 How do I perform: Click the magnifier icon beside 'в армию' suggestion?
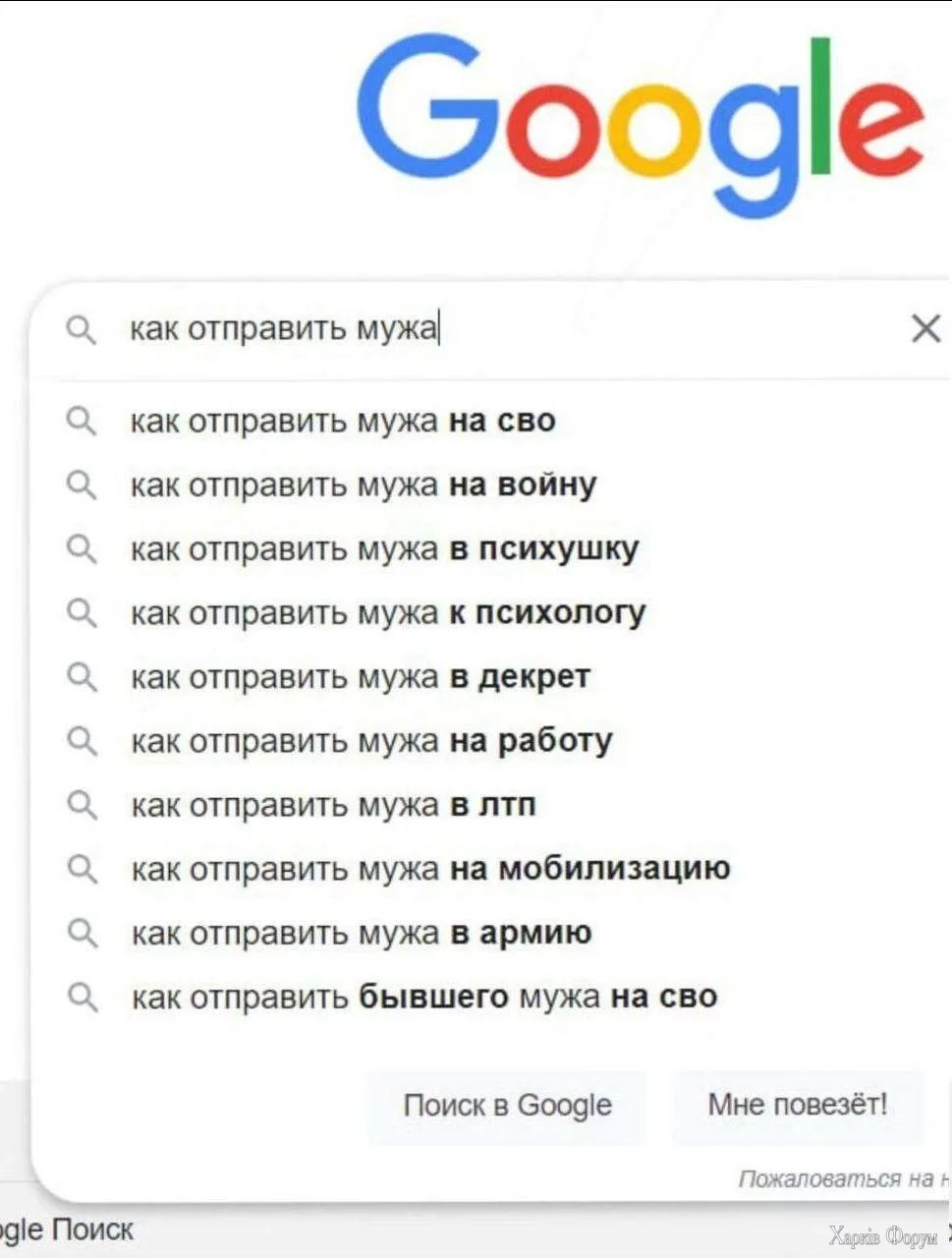[82, 934]
